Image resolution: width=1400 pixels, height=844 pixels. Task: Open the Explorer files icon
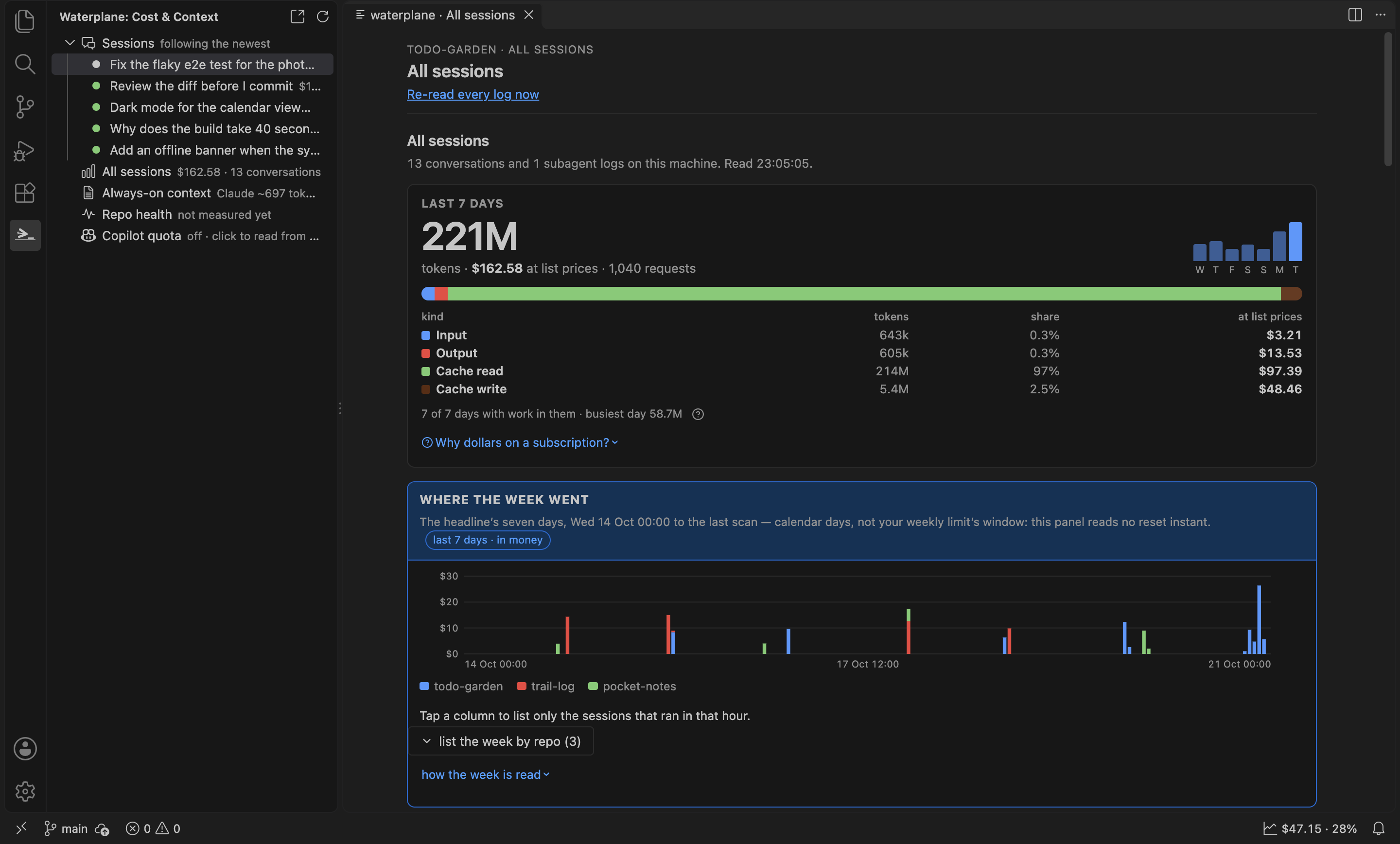pos(24,21)
